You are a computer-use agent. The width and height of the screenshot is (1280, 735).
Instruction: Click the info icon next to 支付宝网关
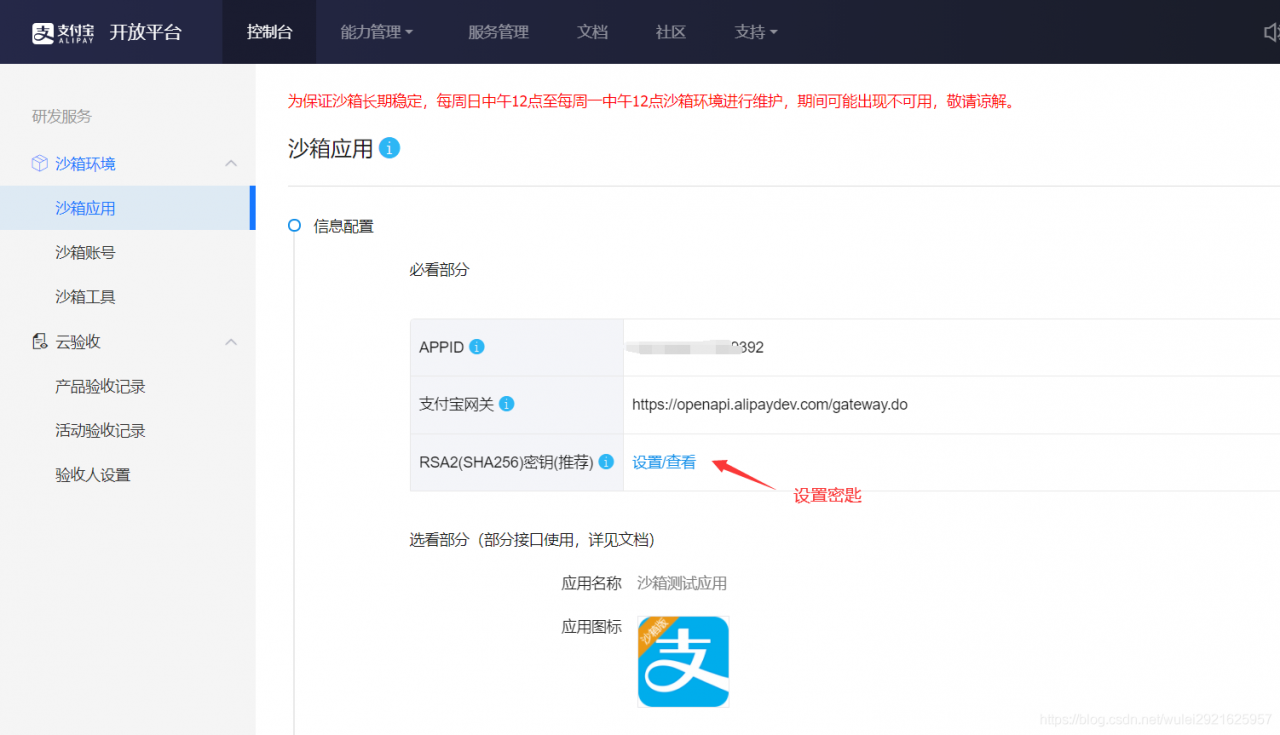[x=507, y=404]
